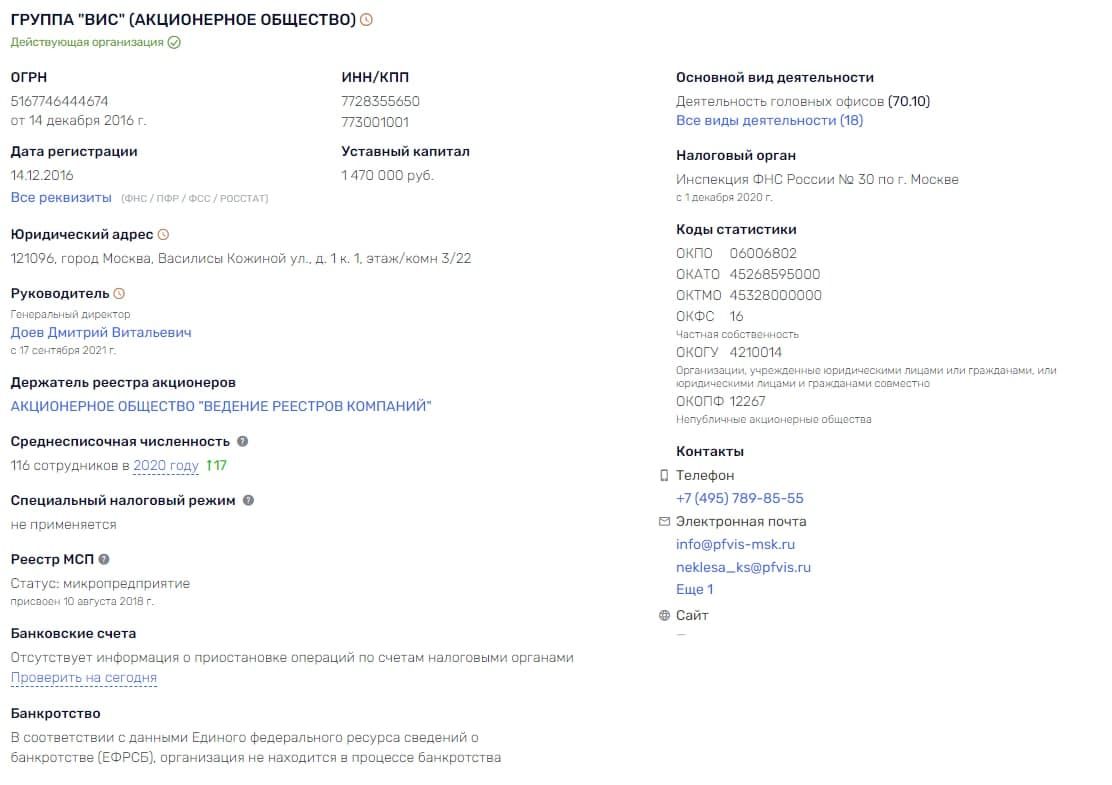This screenshot has width=1112, height=785.
Task: Click the phone icon near Телефон
Action: point(664,475)
